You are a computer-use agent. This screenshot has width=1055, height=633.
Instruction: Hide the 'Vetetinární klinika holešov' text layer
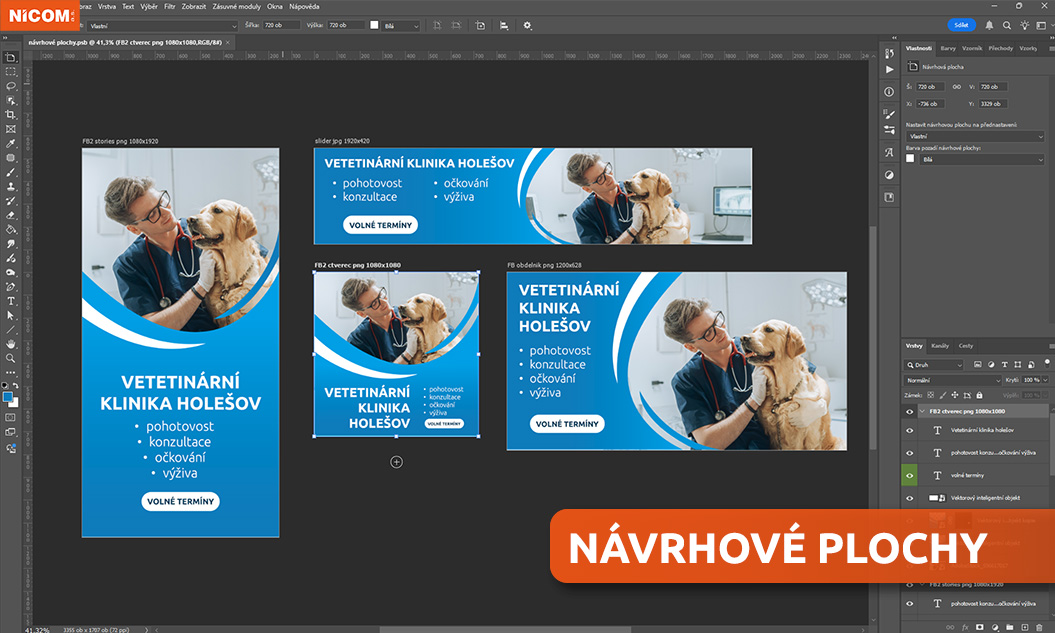(x=909, y=430)
